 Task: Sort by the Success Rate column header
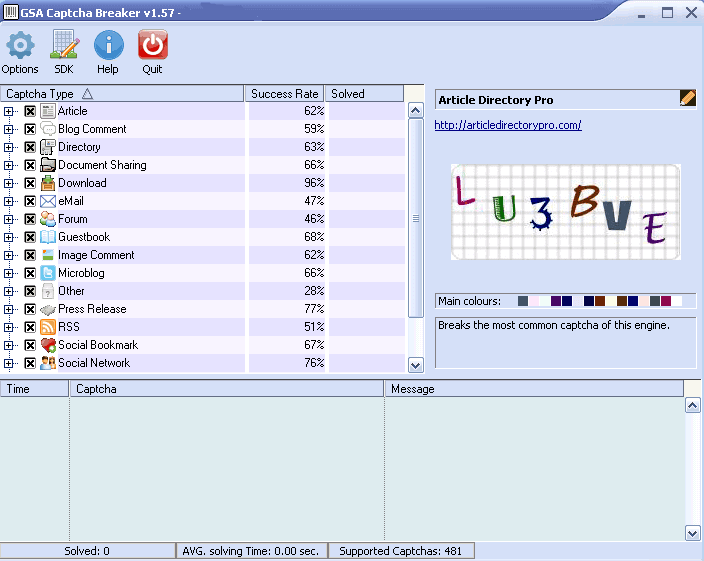pyautogui.click(x=284, y=93)
